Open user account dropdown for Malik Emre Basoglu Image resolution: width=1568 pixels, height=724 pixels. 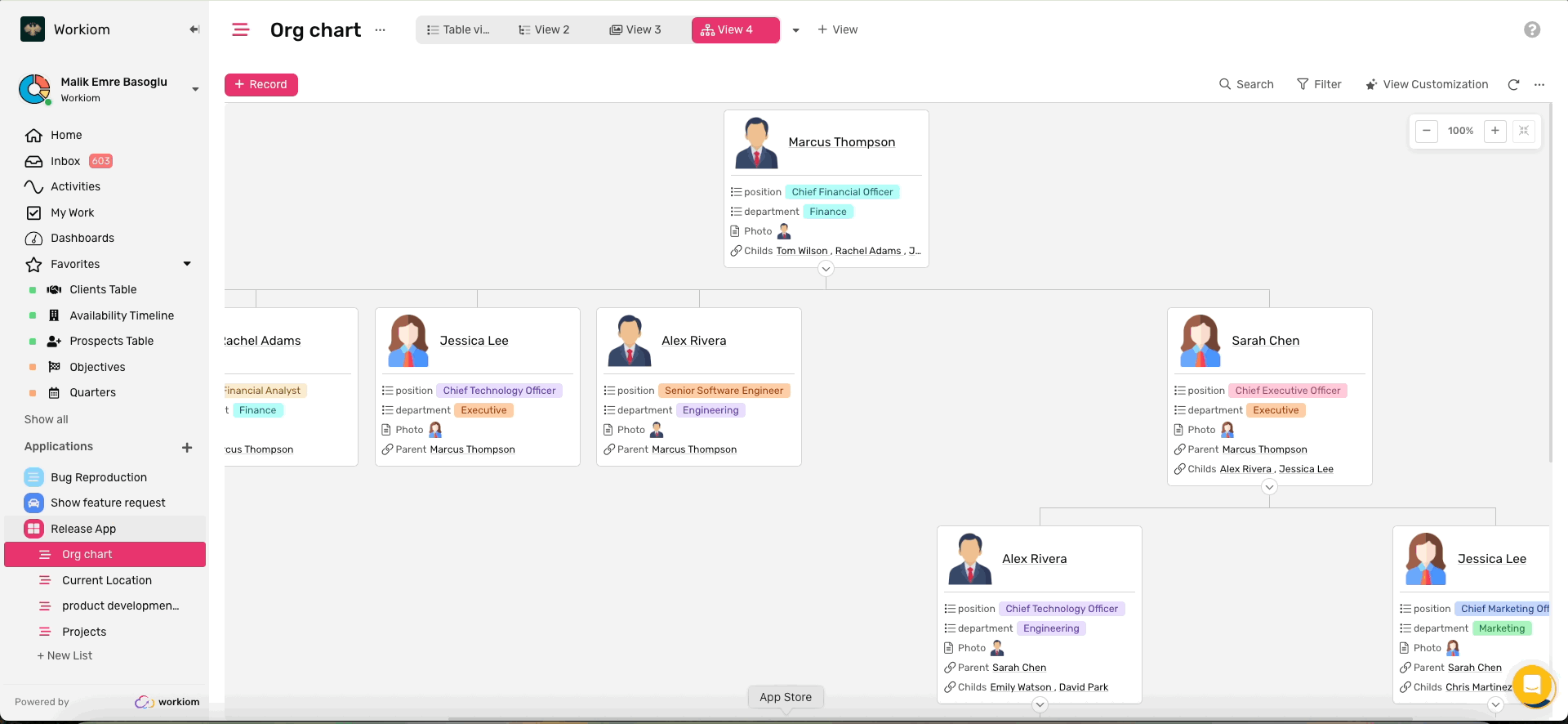click(195, 89)
